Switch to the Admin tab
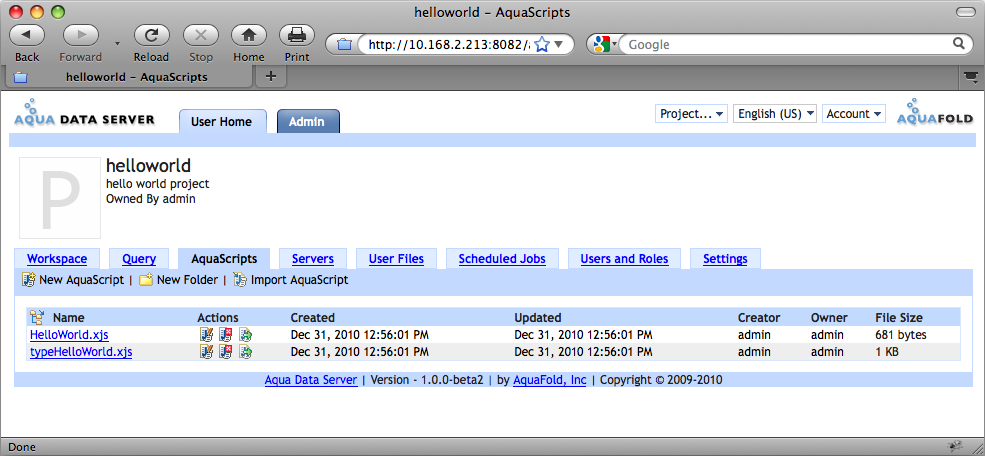 point(307,122)
